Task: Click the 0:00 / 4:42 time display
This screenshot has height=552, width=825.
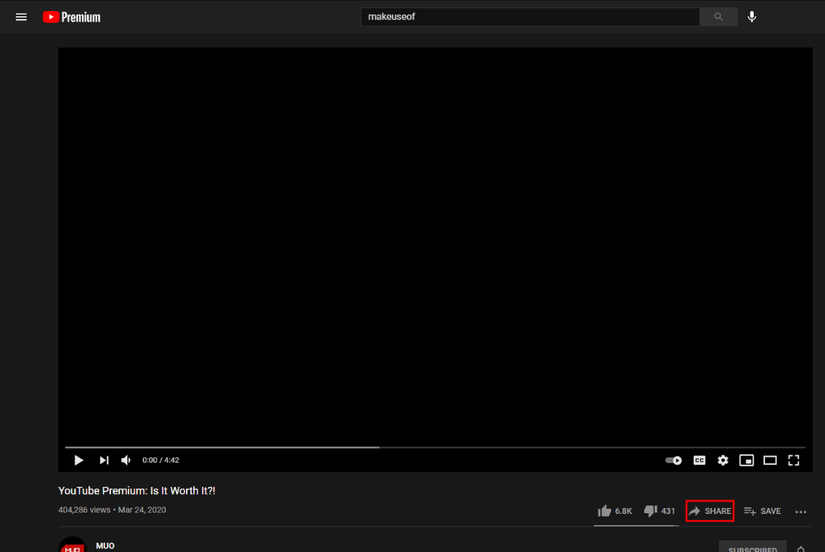Action: (x=160, y=460)
